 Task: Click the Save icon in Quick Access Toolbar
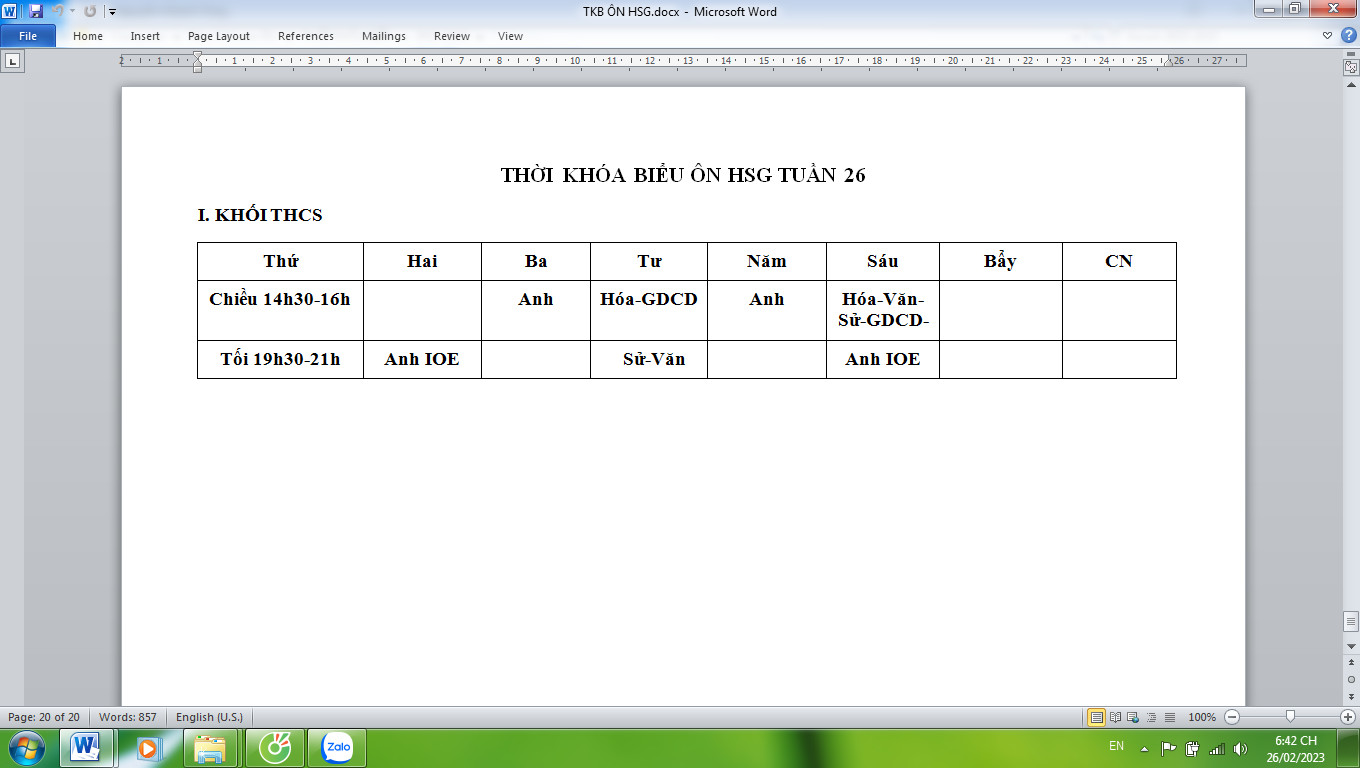tap(36, 11)
